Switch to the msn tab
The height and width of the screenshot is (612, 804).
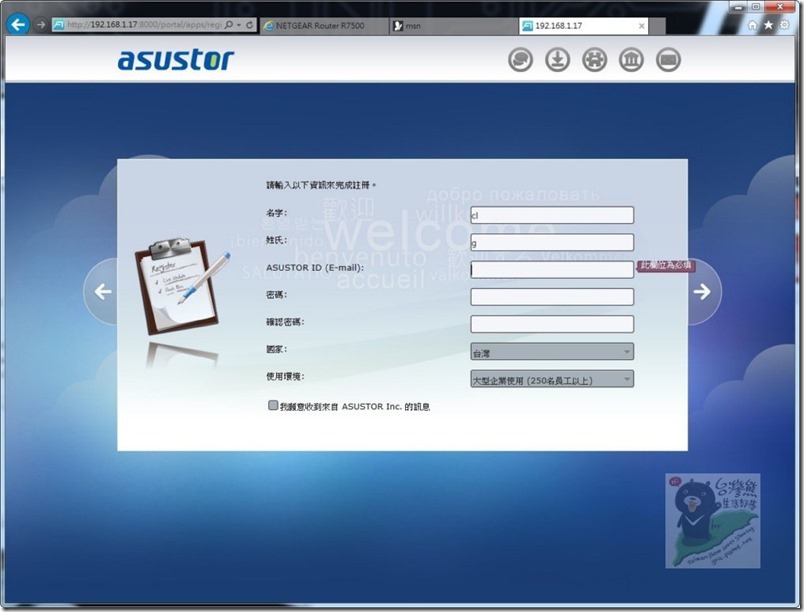453,26
